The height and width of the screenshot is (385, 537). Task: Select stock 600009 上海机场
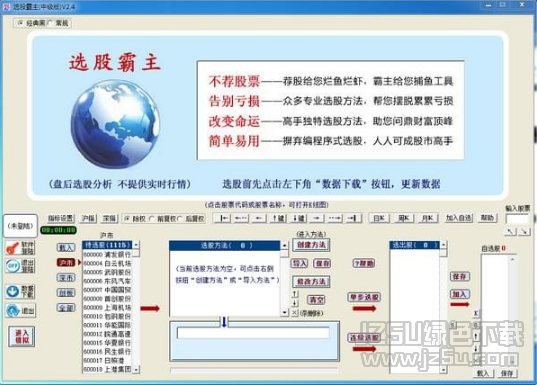point(107,307)
